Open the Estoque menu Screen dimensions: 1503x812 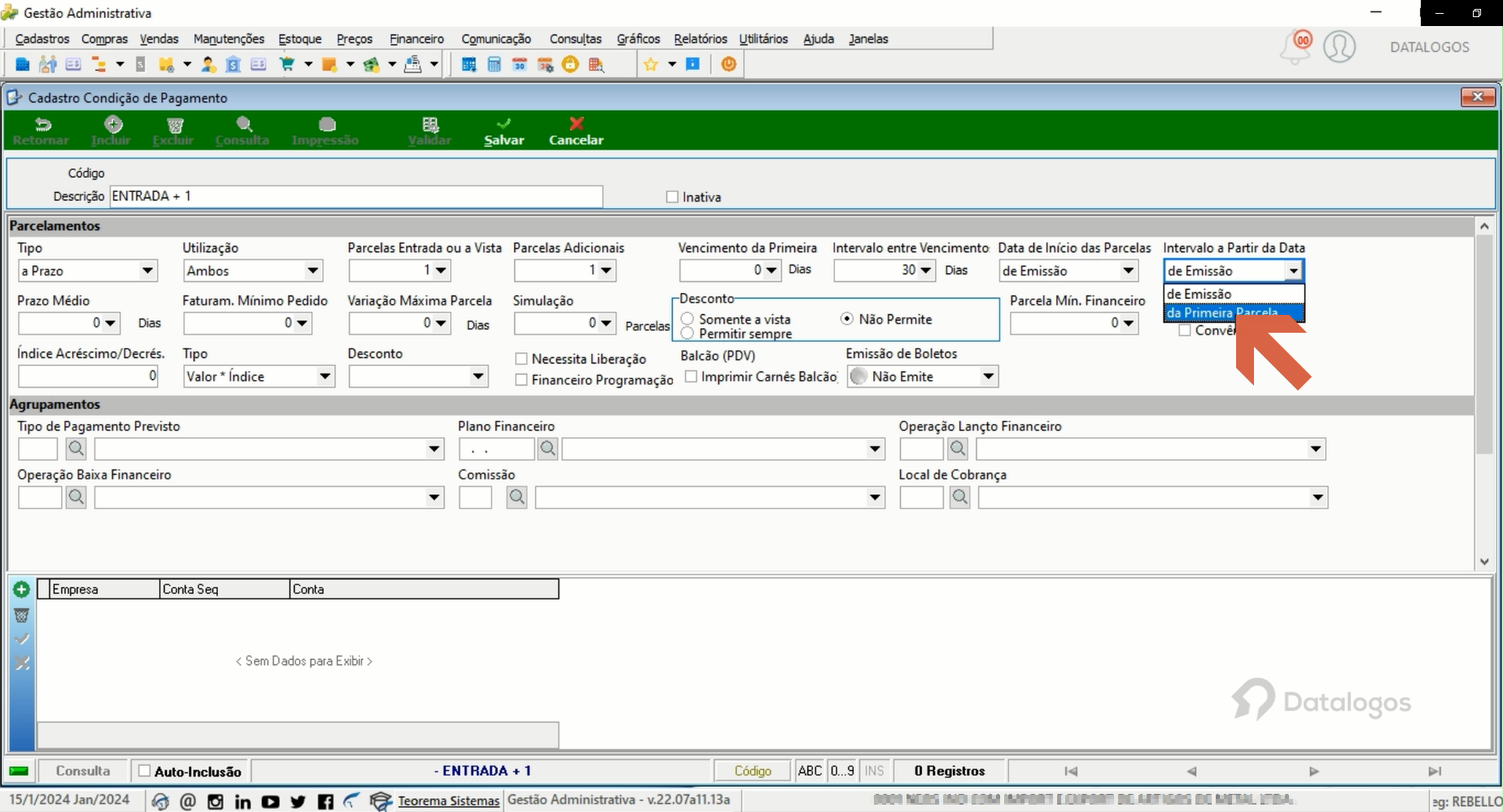coord(299,39)
